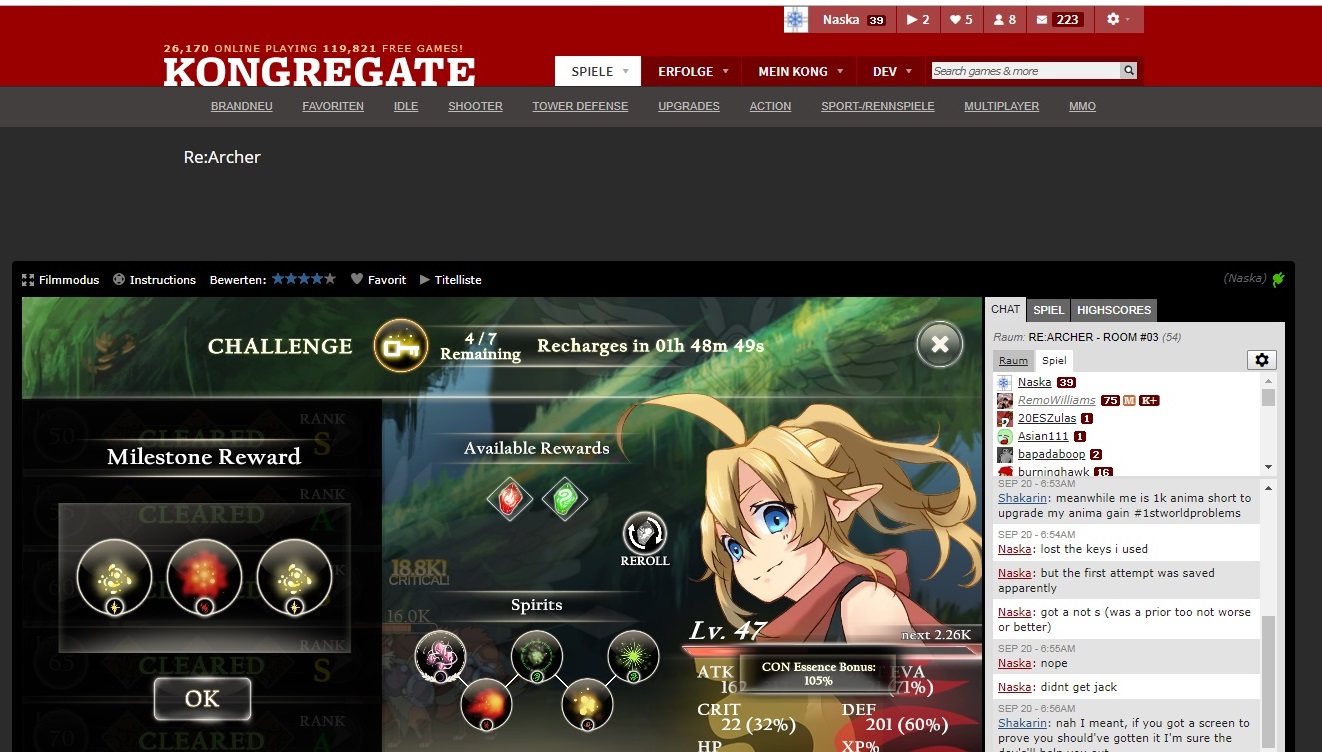
Task: Switch to the CHAT tab
Action: (1006, 310)
